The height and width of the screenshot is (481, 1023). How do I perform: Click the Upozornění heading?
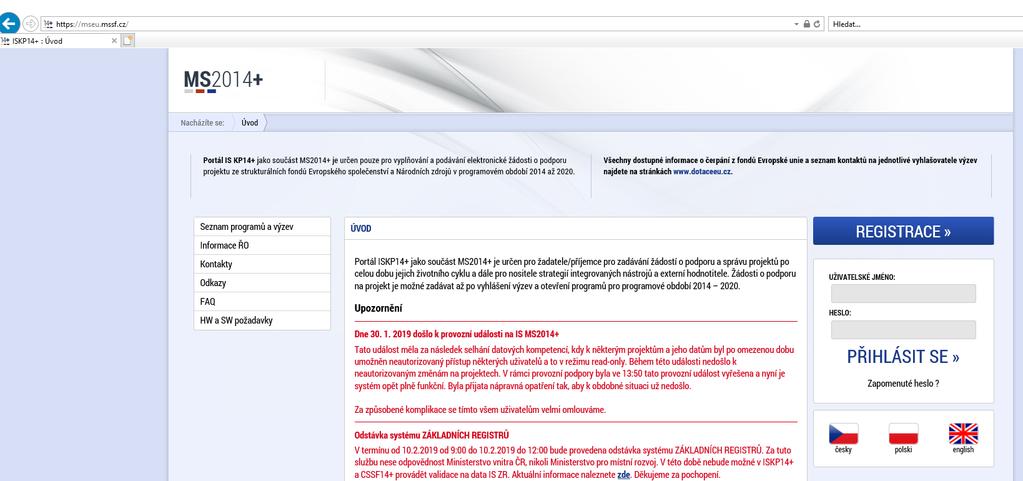(x=378, y=308)
